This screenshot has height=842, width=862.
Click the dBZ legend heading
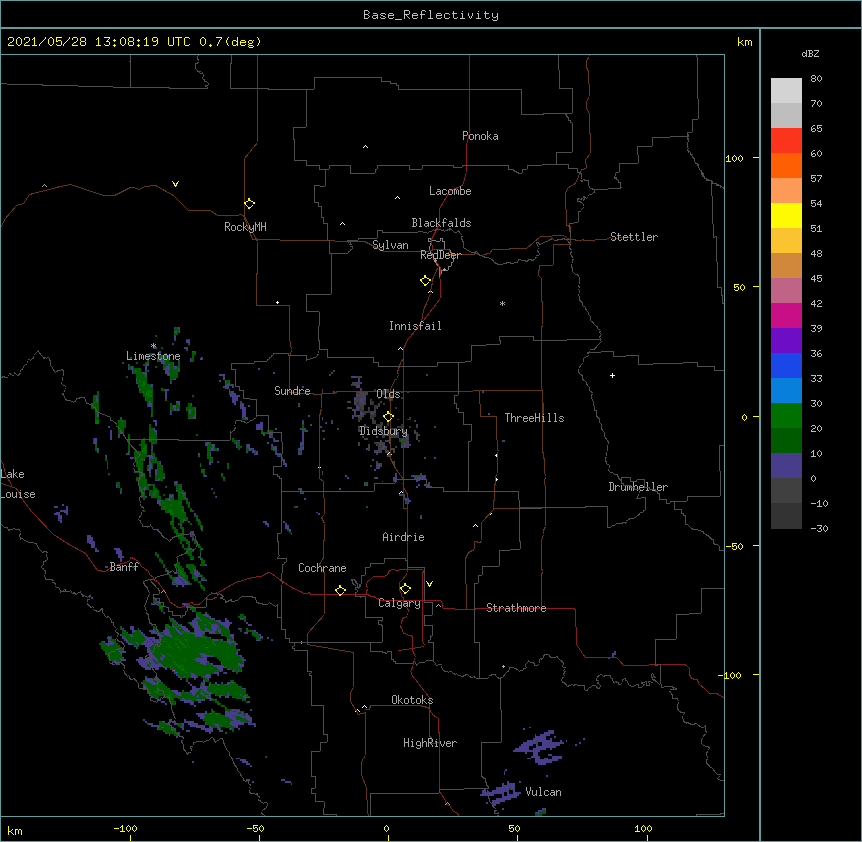[810, 54]
